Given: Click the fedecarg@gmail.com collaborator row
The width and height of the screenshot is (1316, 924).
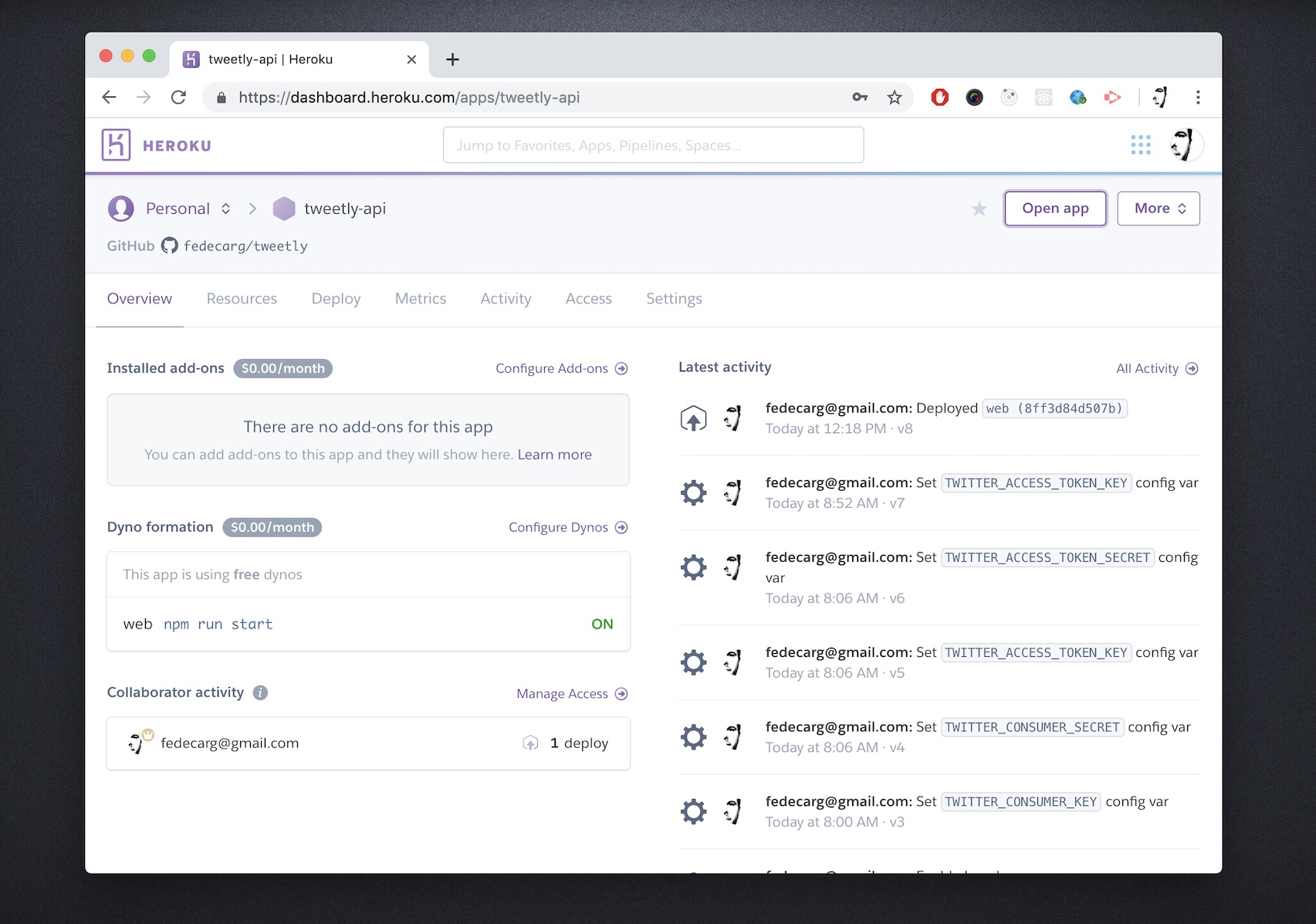Looking at the screenshot, I should (368, 743).
